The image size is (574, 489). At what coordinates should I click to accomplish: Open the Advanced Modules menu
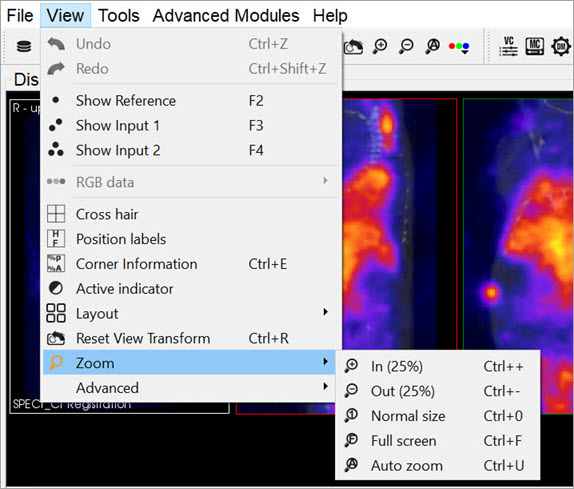[x=226, y=15]
